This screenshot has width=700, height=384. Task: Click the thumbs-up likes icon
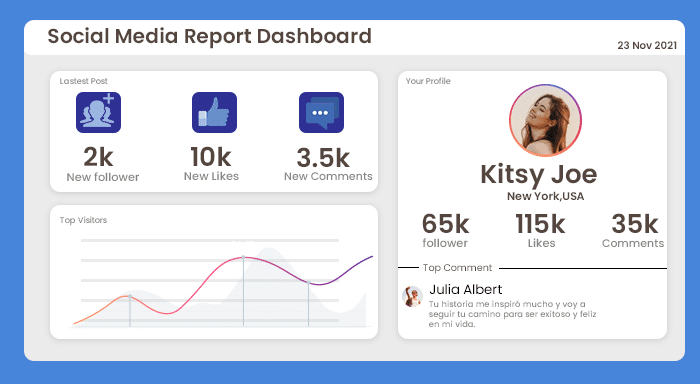(214, 113)
